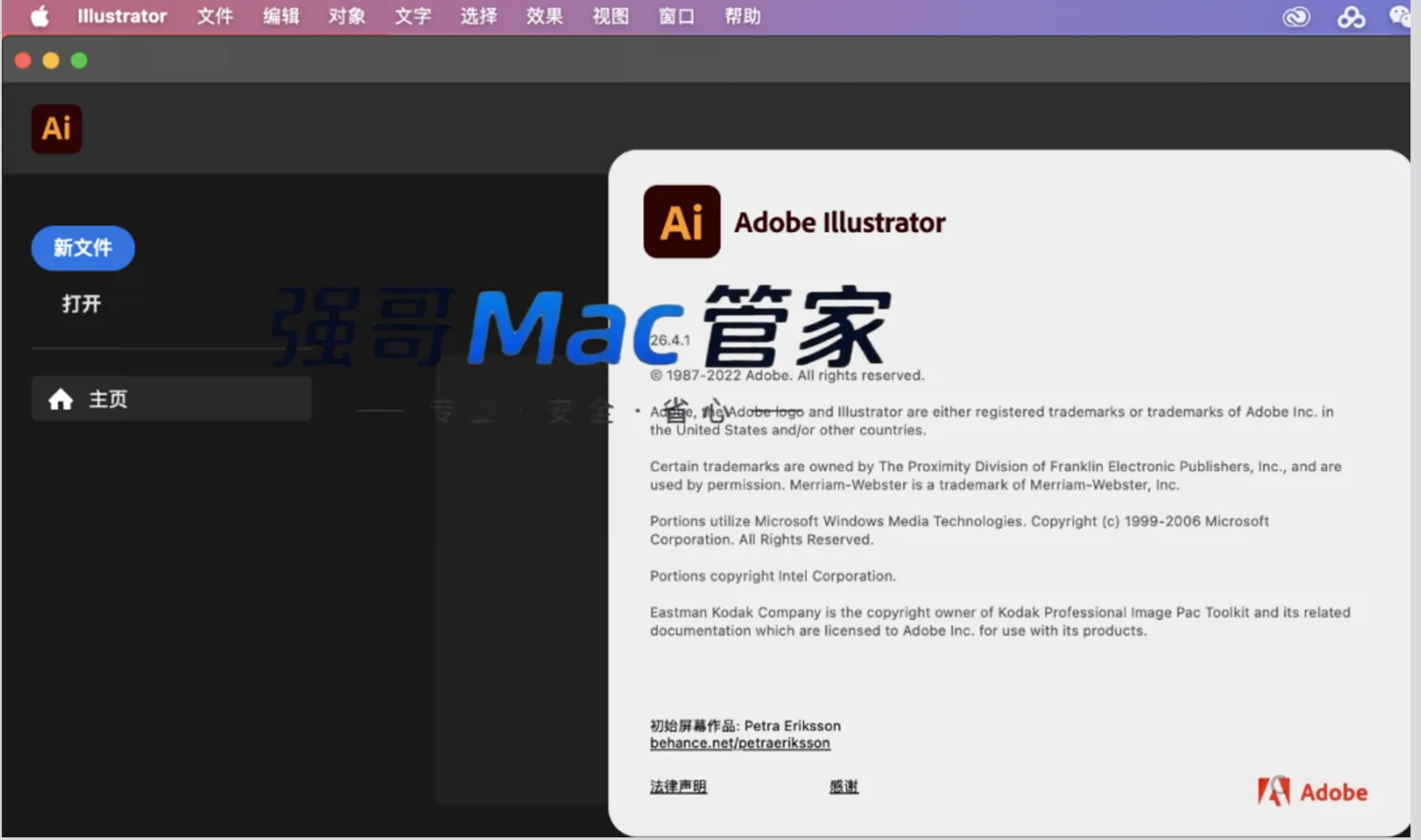Click the Adobe Illustrator title text

point(840,222)
